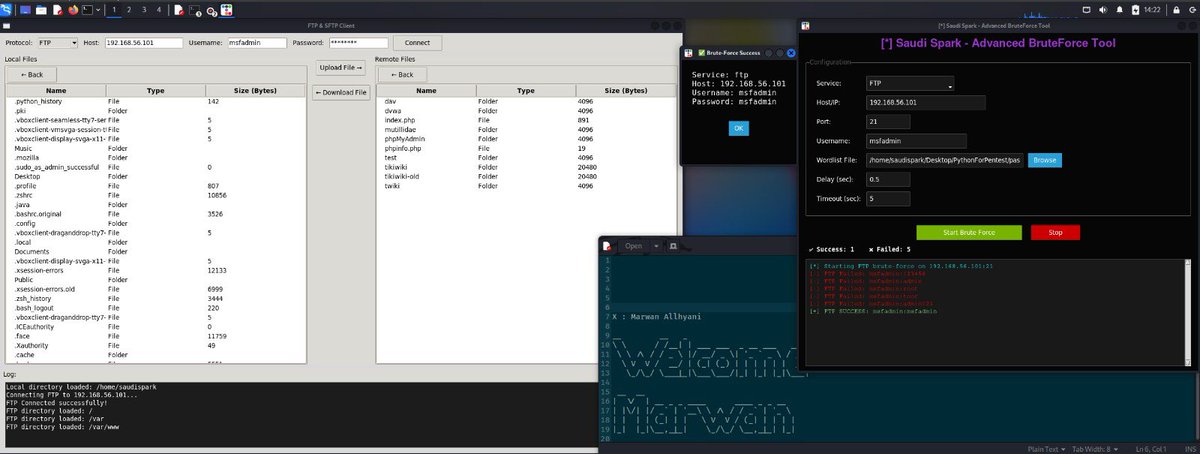This screenshot has width=1200, height=454.
Task: Focus the Password field in FTP client
Action: [358, 43]
